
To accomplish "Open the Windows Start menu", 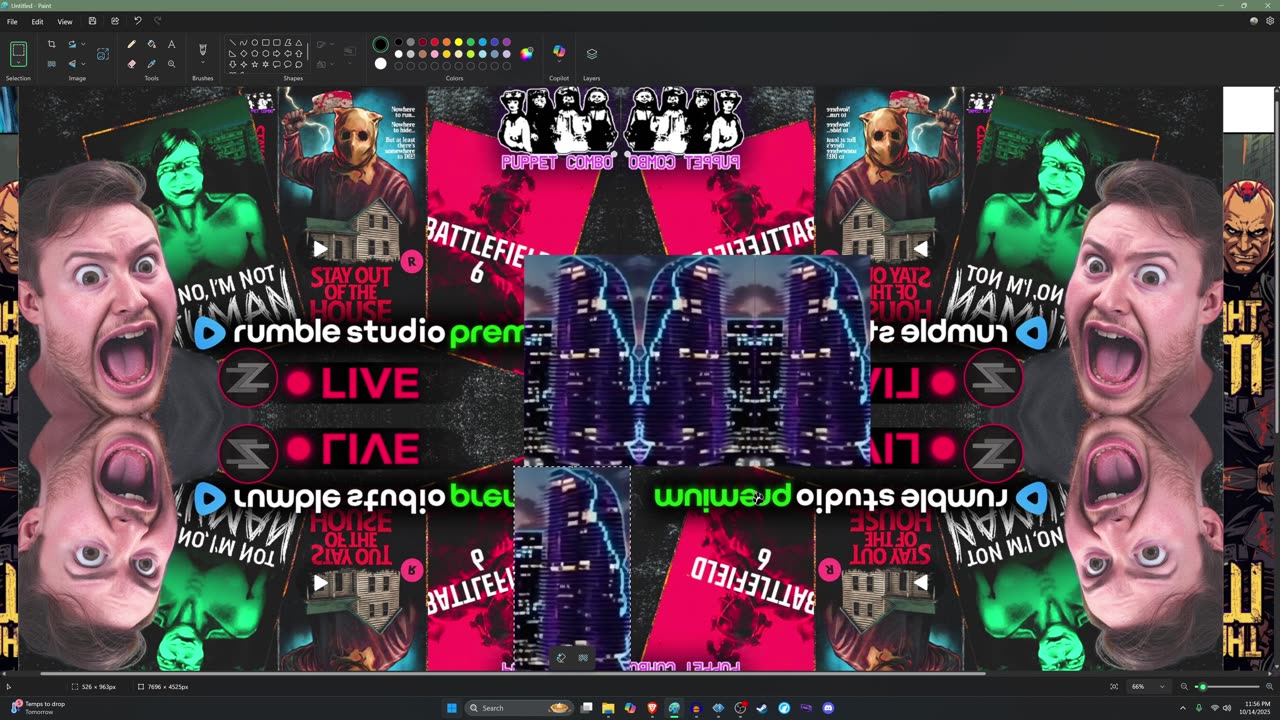I will pyautogui.click(x=452, y=708).
